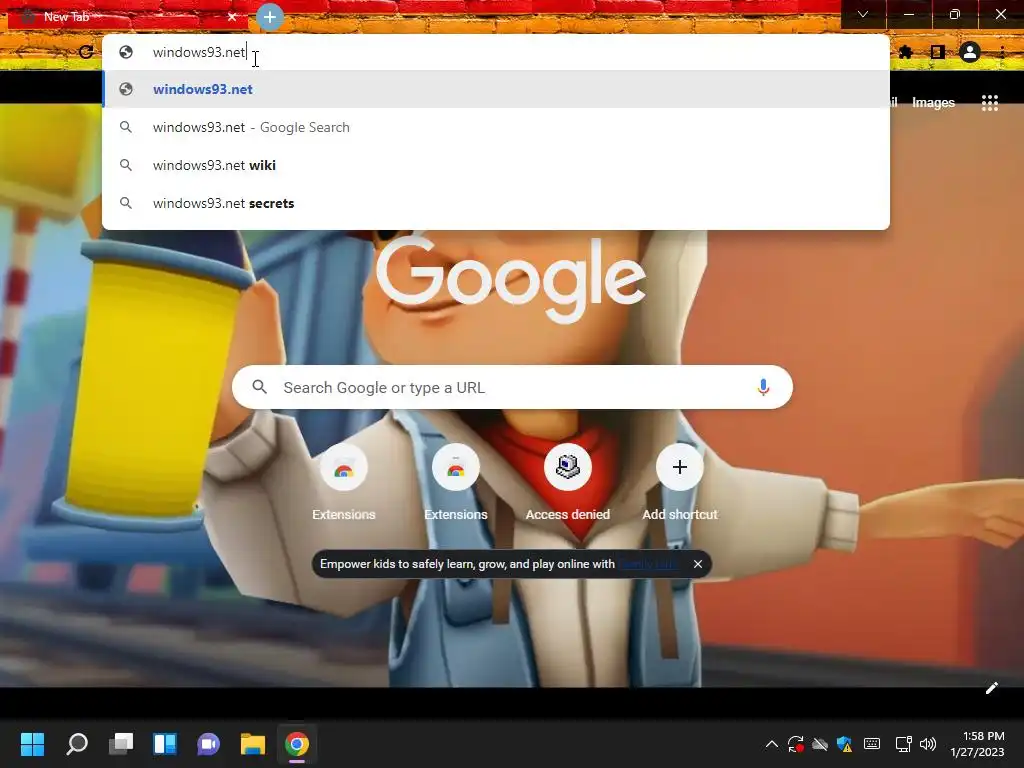Image resolution: width=1024 pixels, height=768 pixels.
Task: Open the Google apps grid
Action: pos(989,103)
